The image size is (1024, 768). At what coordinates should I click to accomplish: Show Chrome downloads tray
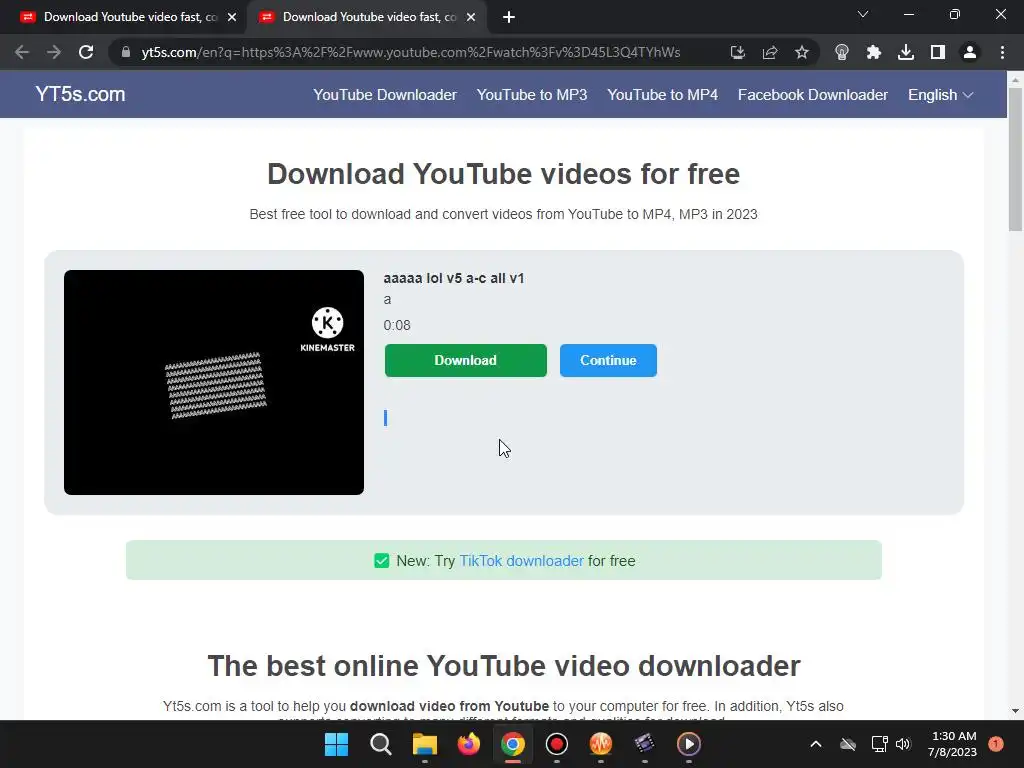pyautogui.click(x=905, y=52)
